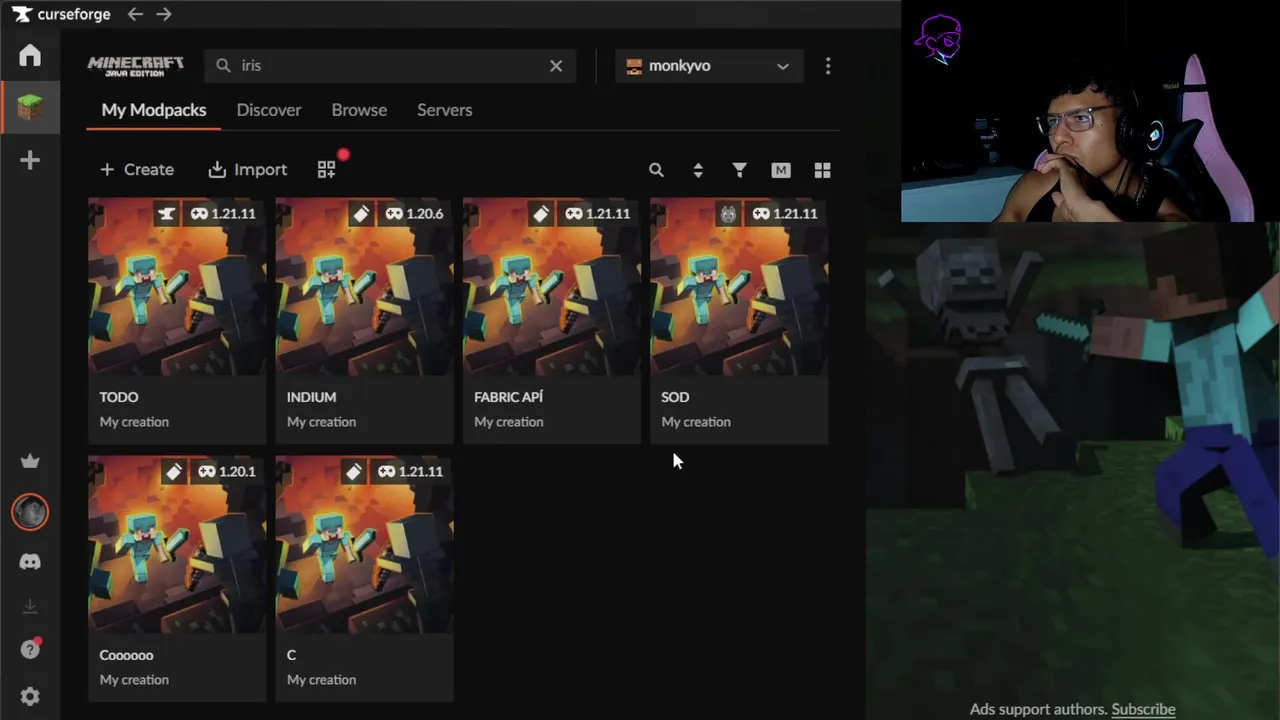This screenshot has height=720, width=1280.
Task: Click the TODO modpack title text
Action: (119, 397)
